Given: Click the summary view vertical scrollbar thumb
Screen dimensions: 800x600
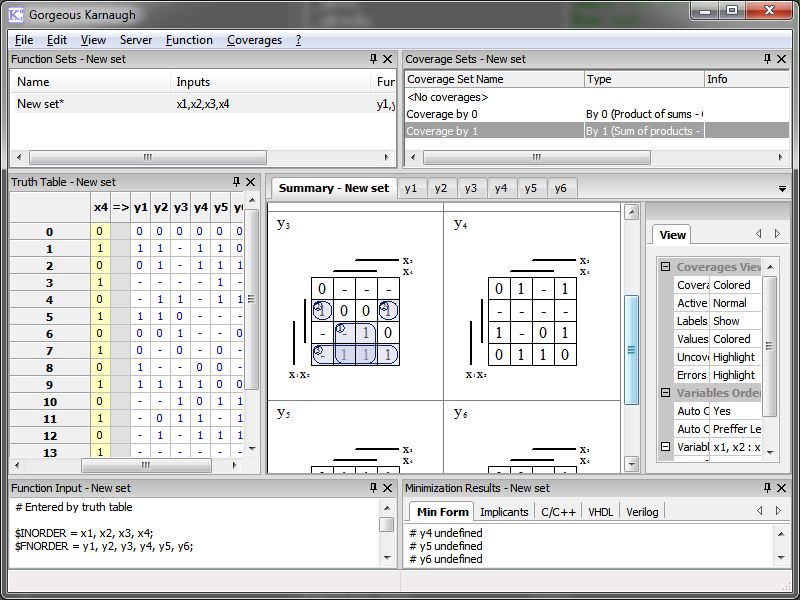Looking at the screenshot, I should coord(631,350).
